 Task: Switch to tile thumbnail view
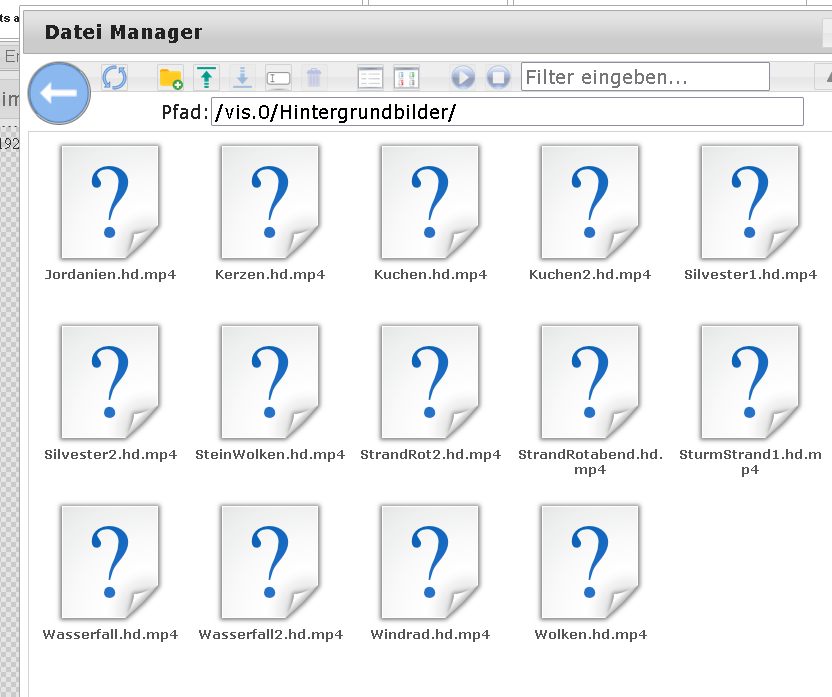(406, 78)
